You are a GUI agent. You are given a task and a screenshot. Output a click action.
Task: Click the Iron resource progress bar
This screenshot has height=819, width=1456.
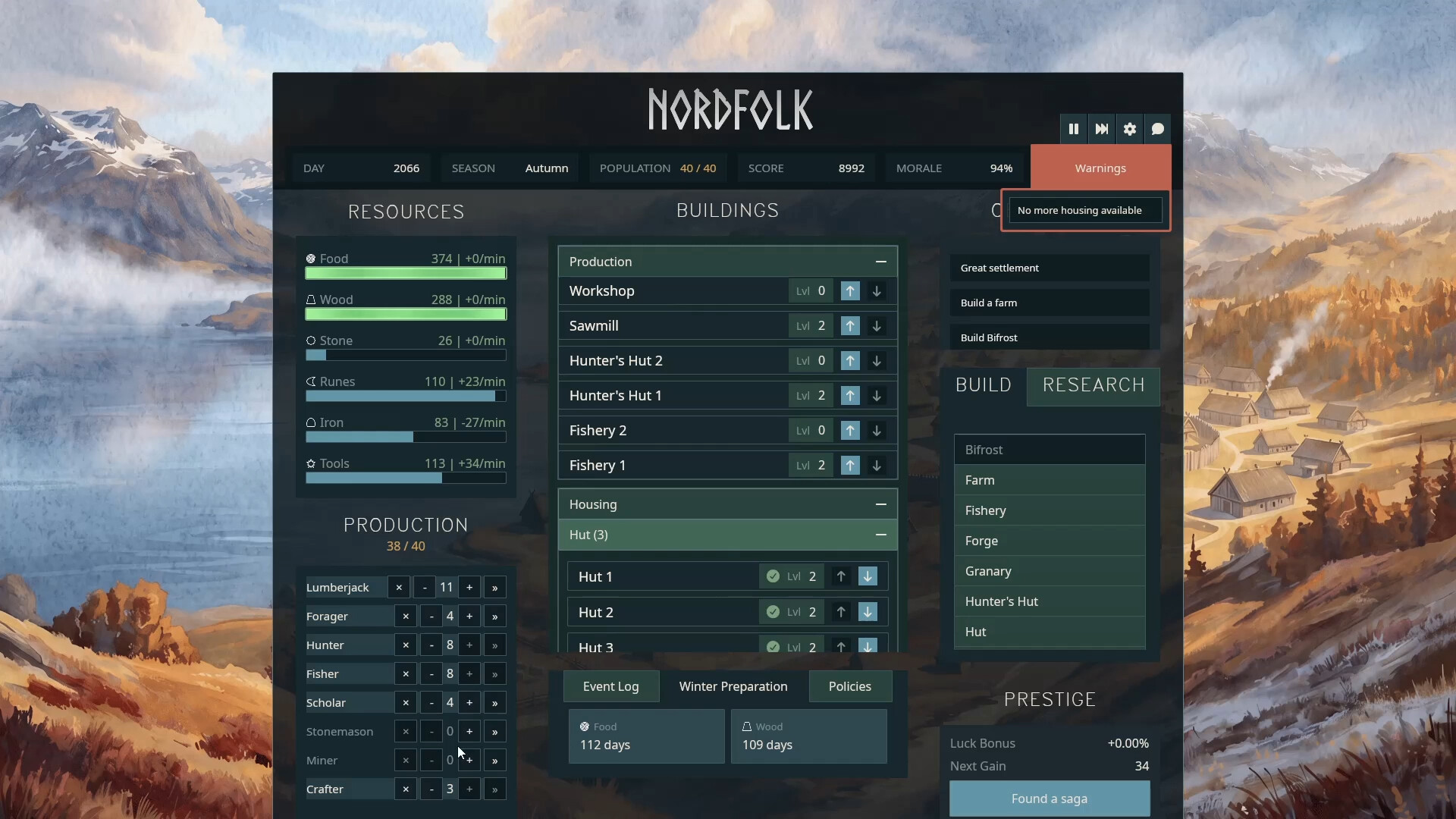[x=406, y=437]
